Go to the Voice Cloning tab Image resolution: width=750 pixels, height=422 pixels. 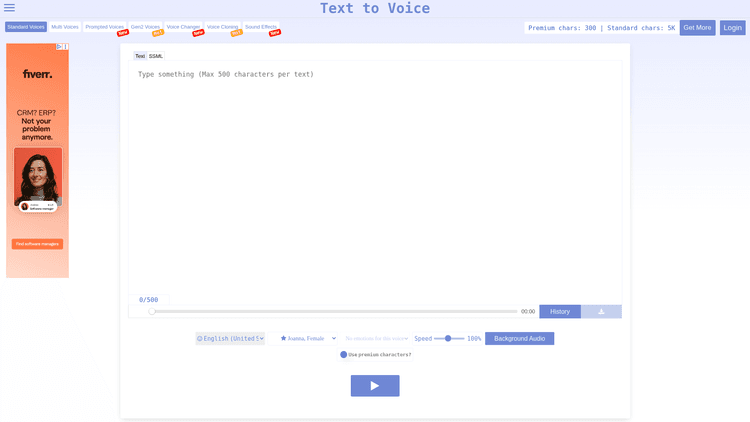pyautogui.click(x=222, y=27)
